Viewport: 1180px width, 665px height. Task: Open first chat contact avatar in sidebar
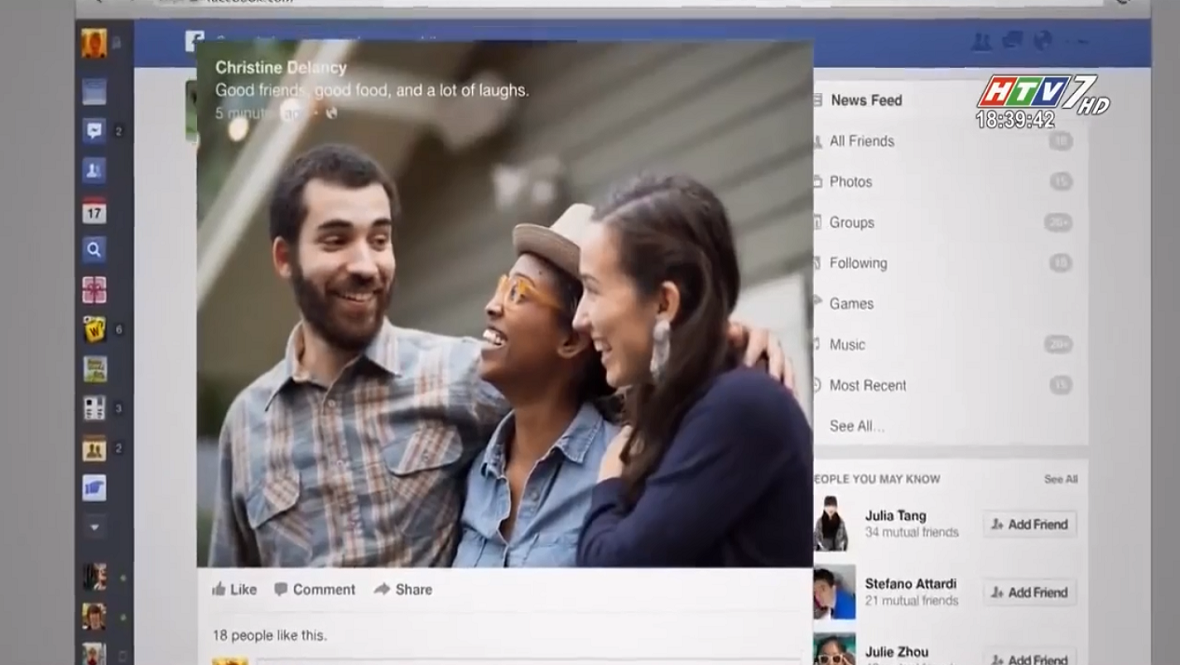[94, 577]
